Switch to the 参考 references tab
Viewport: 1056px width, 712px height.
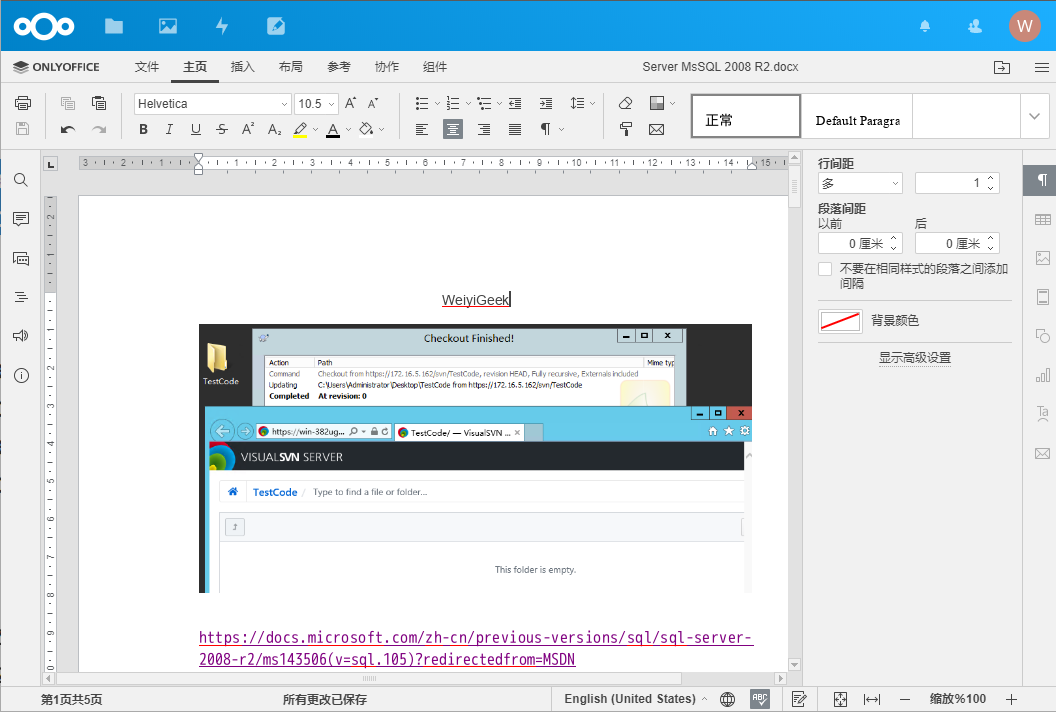339,67
